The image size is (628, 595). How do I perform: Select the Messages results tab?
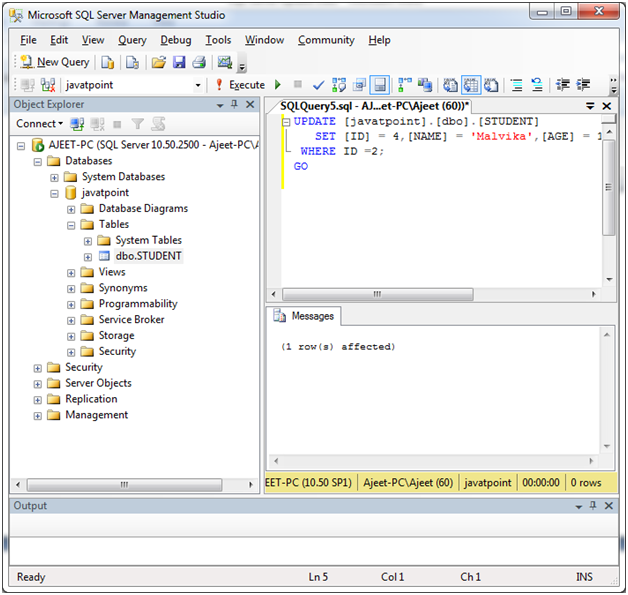(304, 316)
